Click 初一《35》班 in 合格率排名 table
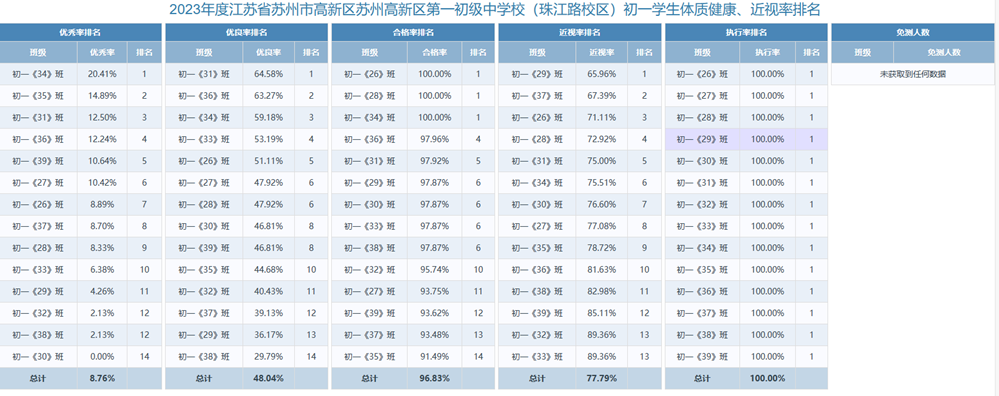This screenshot has height=396, width=999. point(370,356)
